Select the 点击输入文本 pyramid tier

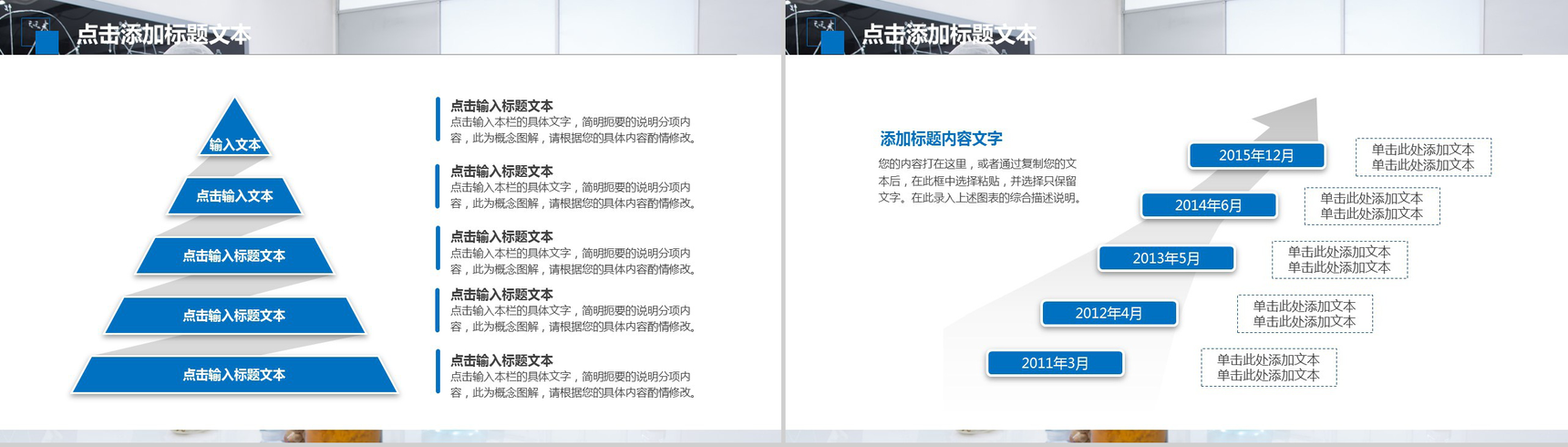235,196
